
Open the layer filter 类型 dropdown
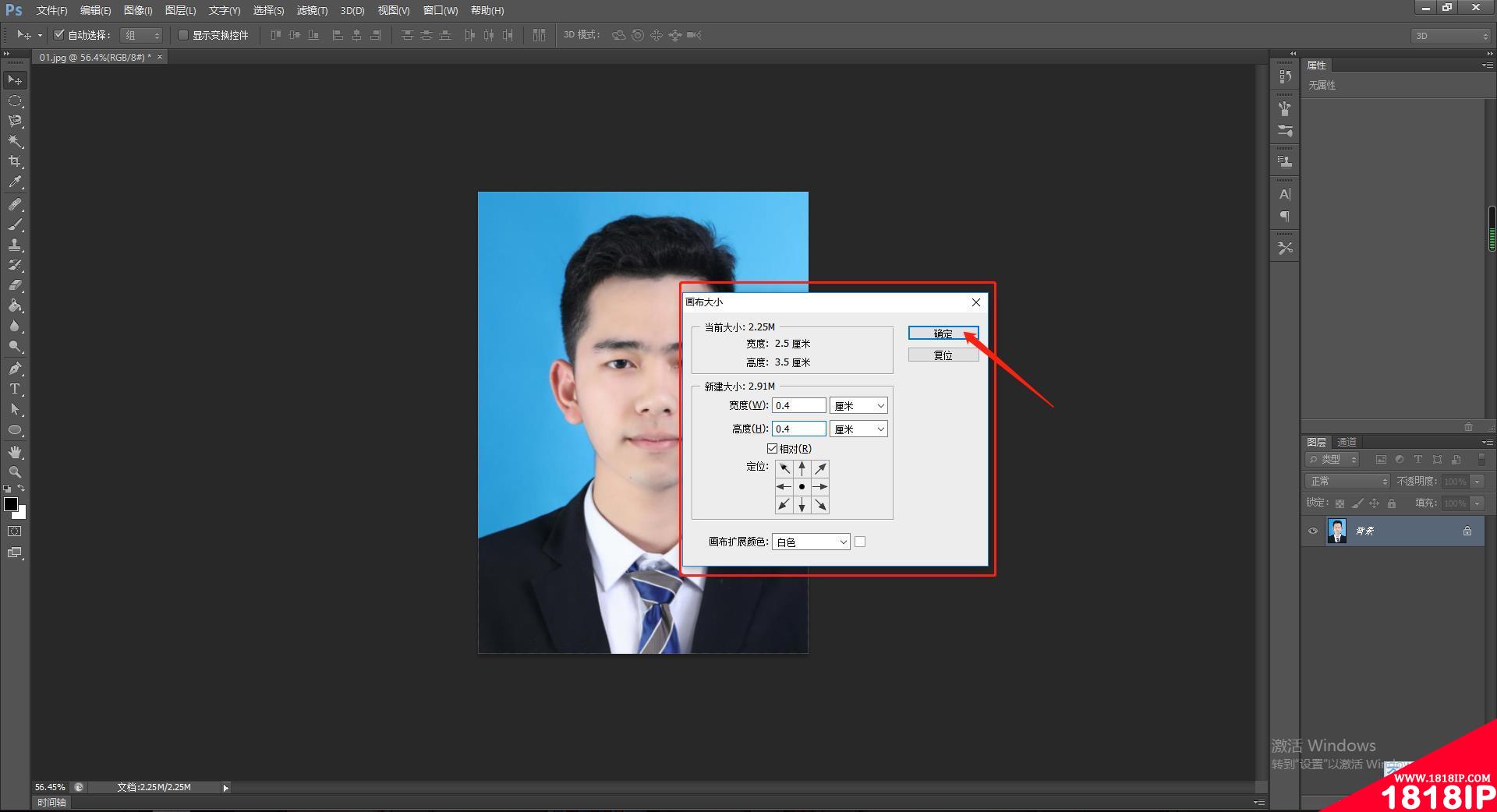[x=1333, y=460]
